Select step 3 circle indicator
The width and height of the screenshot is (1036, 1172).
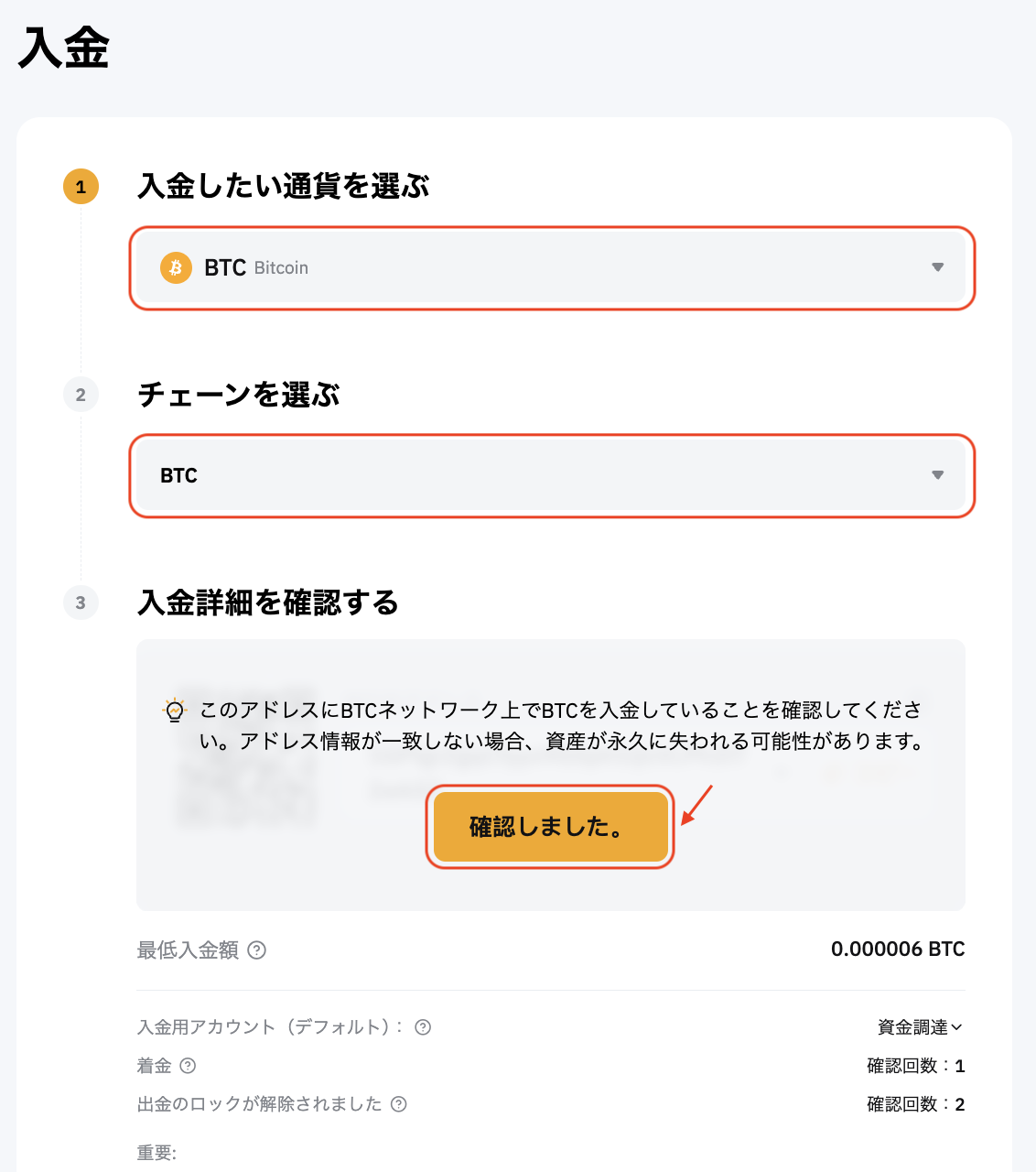tap(81, 602)
